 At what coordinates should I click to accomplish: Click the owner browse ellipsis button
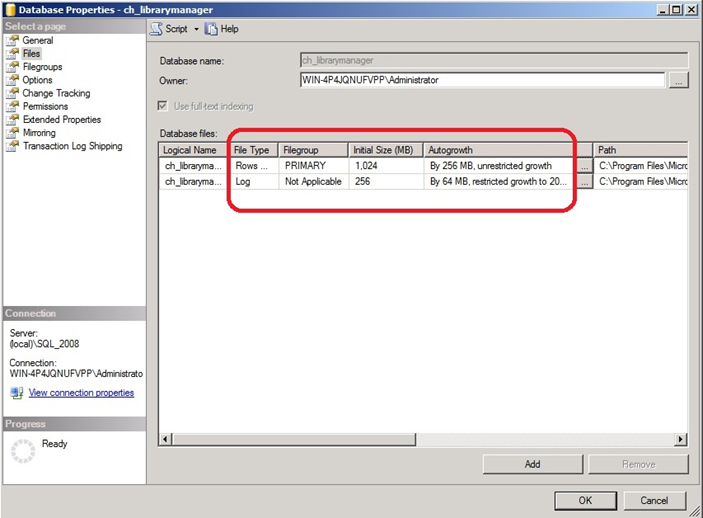tap(678, 81)
